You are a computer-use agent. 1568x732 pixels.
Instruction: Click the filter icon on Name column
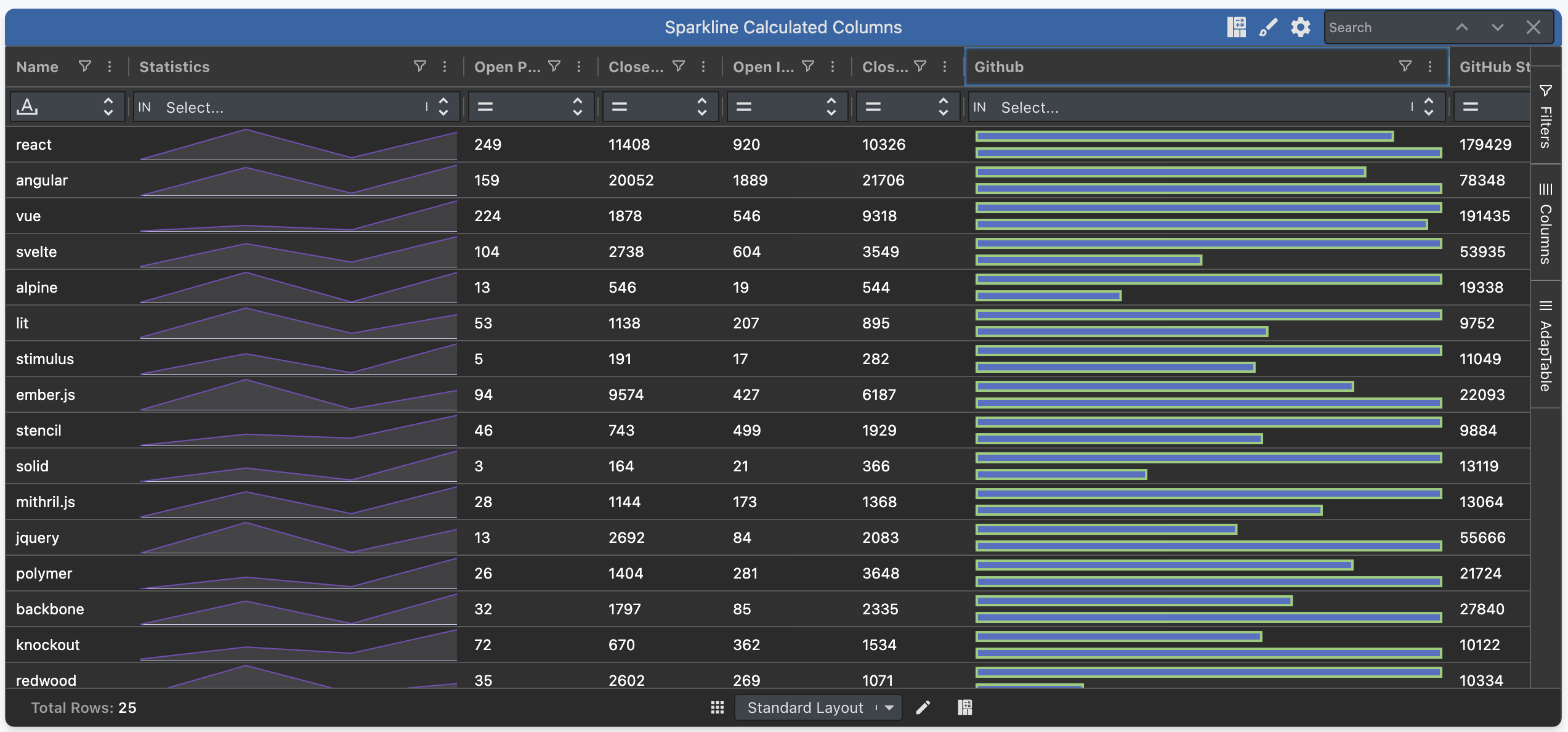click(85, 66)
